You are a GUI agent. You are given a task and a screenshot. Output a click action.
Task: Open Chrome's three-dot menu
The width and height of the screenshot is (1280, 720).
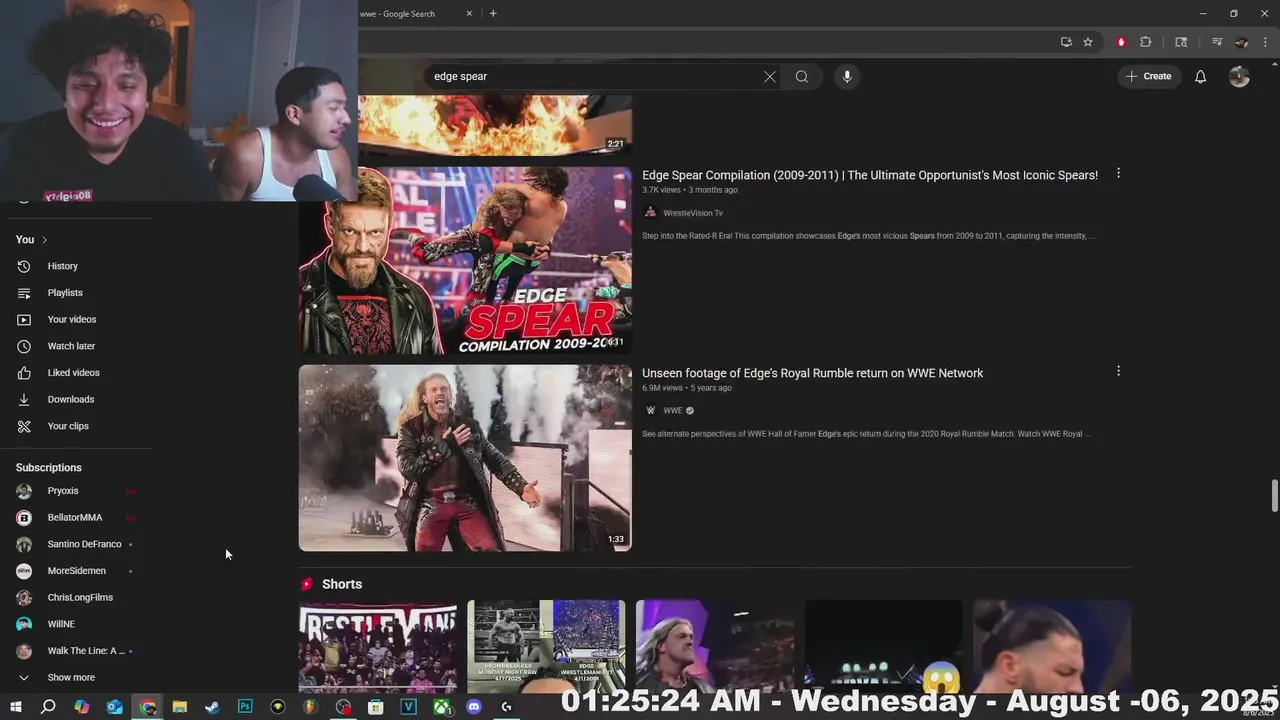coord(1265,42)
